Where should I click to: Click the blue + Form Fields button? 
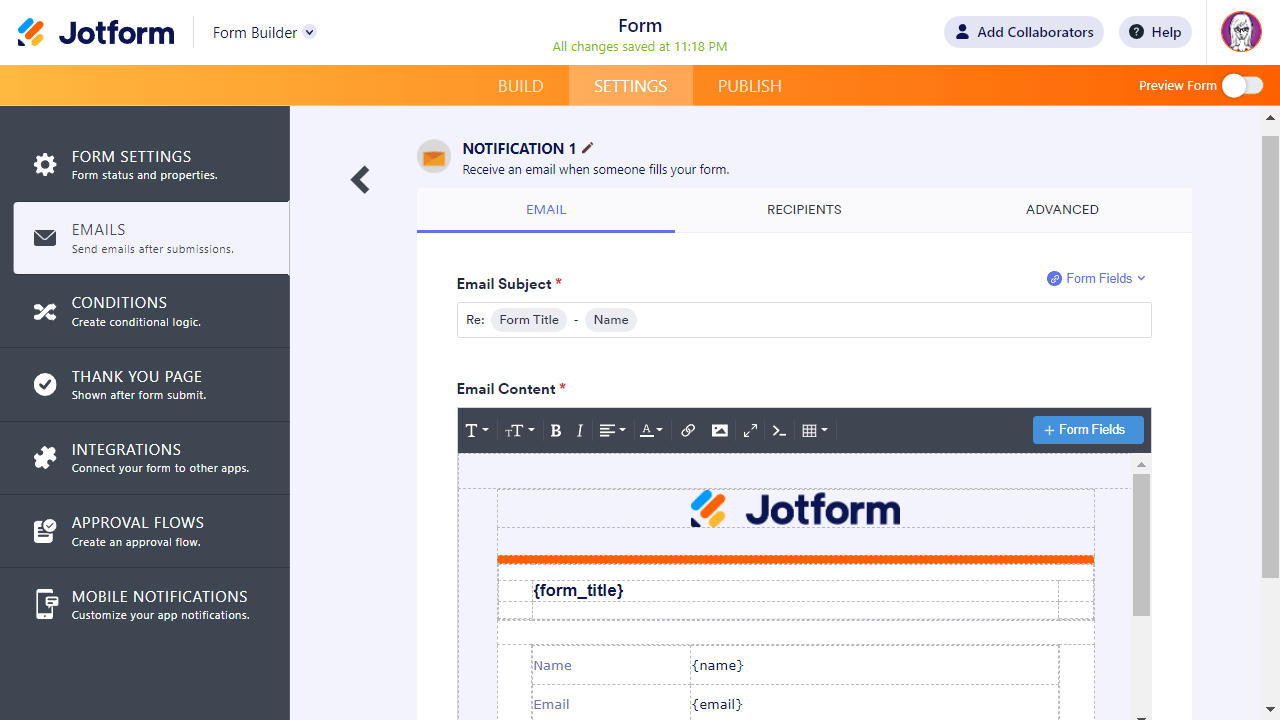(x=1088, y=430)
